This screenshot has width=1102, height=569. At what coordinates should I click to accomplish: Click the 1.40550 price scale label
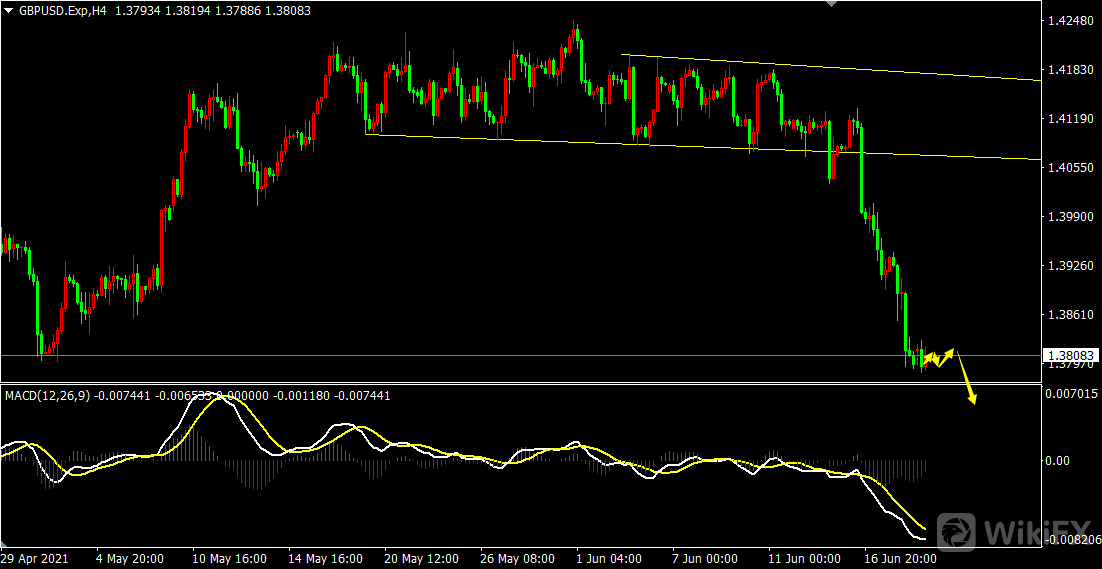(x=1068, y=168)
